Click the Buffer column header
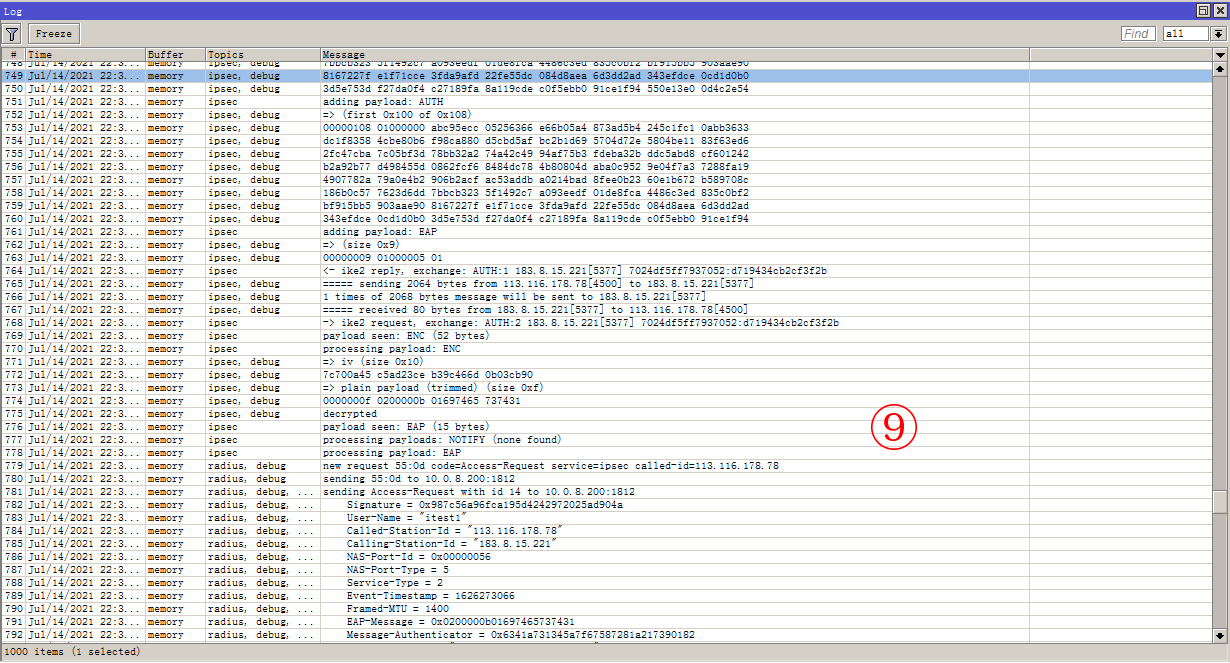Viewport: 1230px width, 663px height. pyautogui.click(x=170, y=54)
